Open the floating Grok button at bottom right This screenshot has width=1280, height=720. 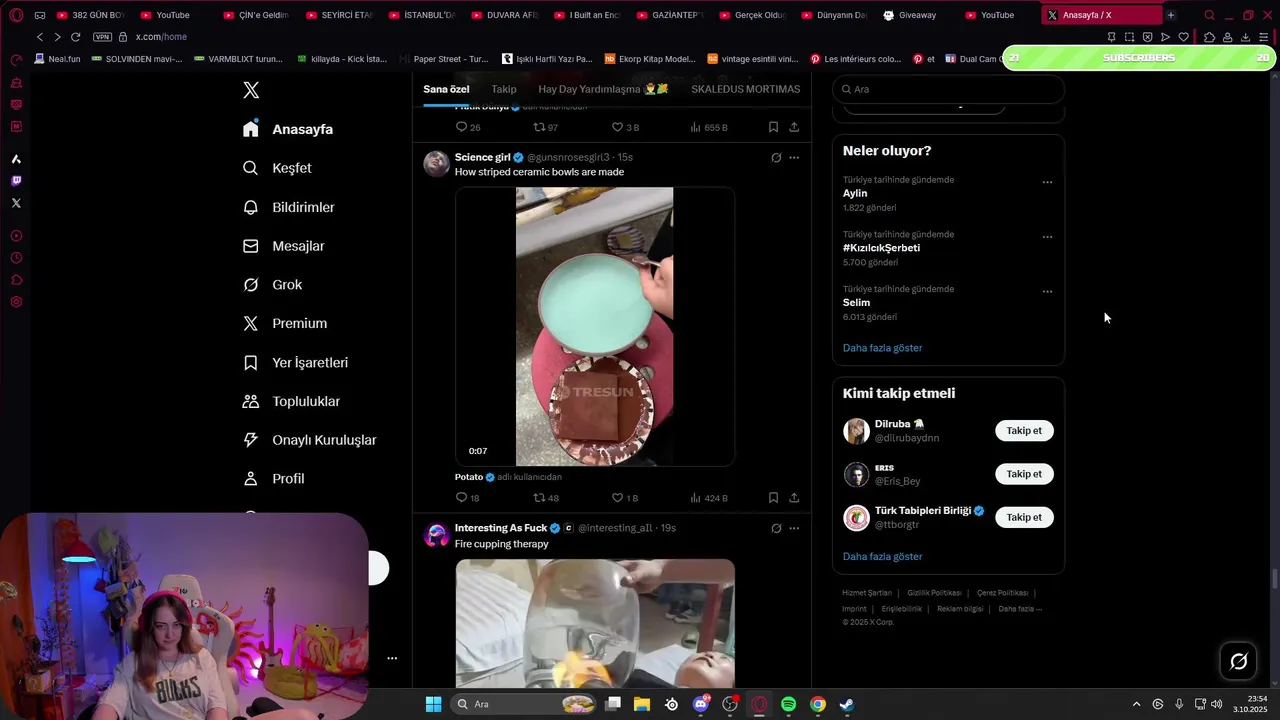pyautogui.click(x=1238, y=661)
